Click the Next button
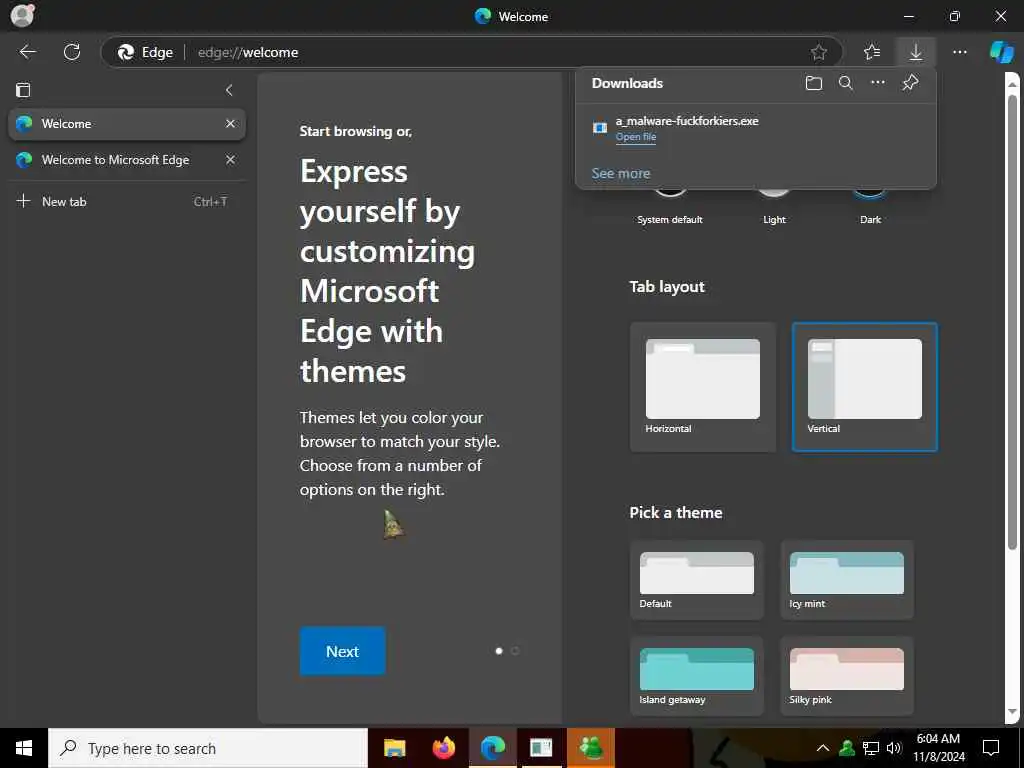This screenshot has height=768, width=1024. point(342,651)
